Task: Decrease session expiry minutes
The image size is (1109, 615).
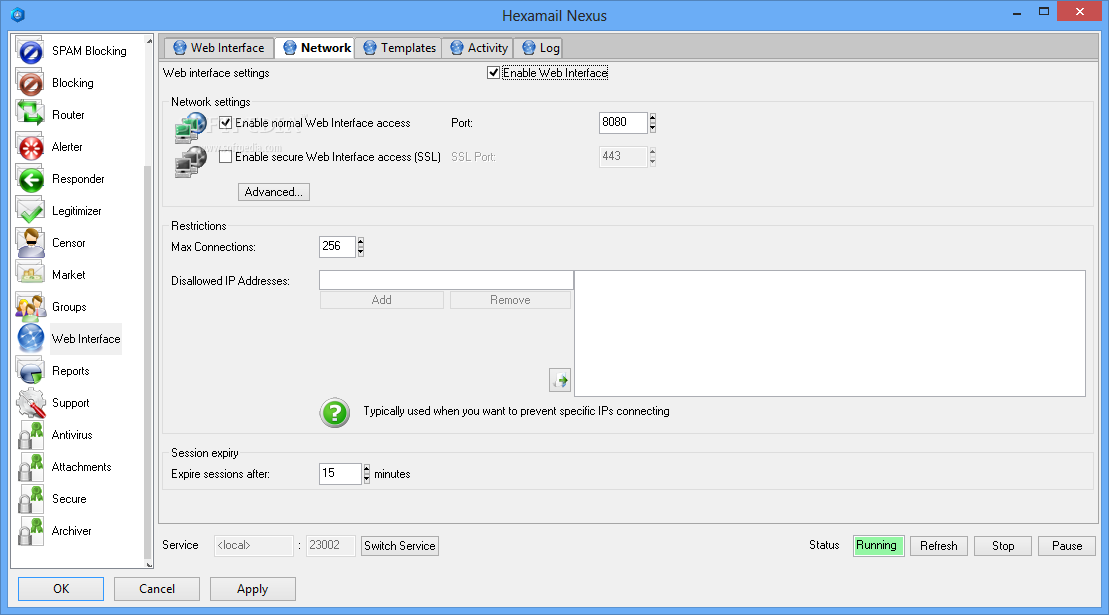Action: point(366,479)
